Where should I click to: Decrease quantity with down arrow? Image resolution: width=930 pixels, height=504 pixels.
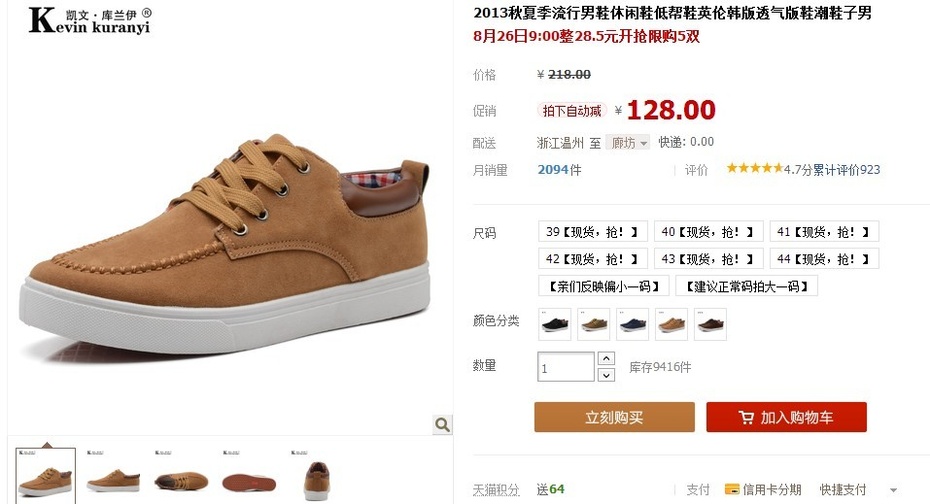[606, 375]
